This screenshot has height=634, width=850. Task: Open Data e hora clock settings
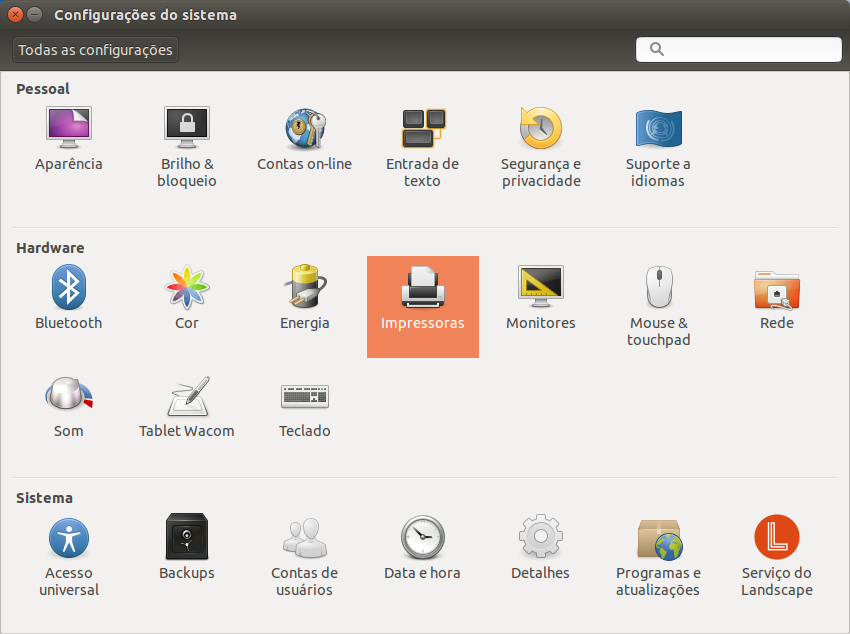[423, 537]
